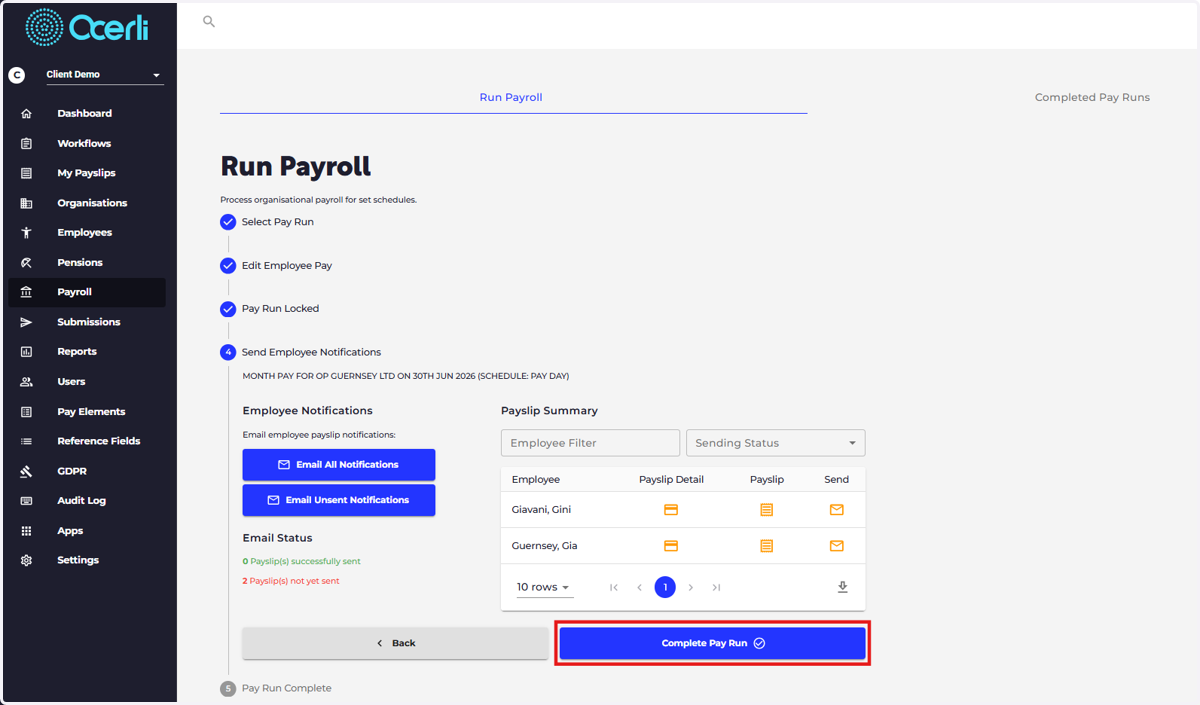Click the GDPR gavel icon
Image resolution: width=1200 pixels, height=705 pixels.
(x=27, y=471)
